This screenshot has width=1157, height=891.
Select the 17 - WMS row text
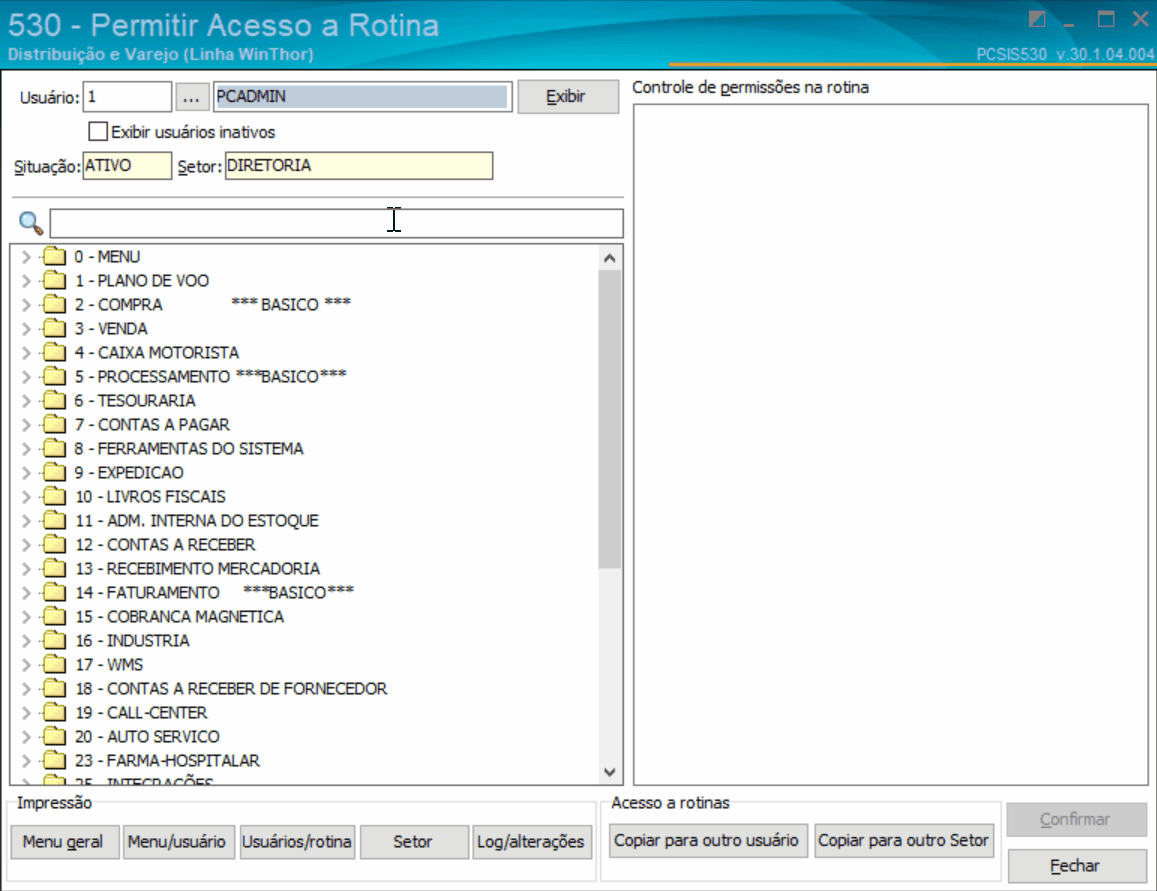[109, 665]
